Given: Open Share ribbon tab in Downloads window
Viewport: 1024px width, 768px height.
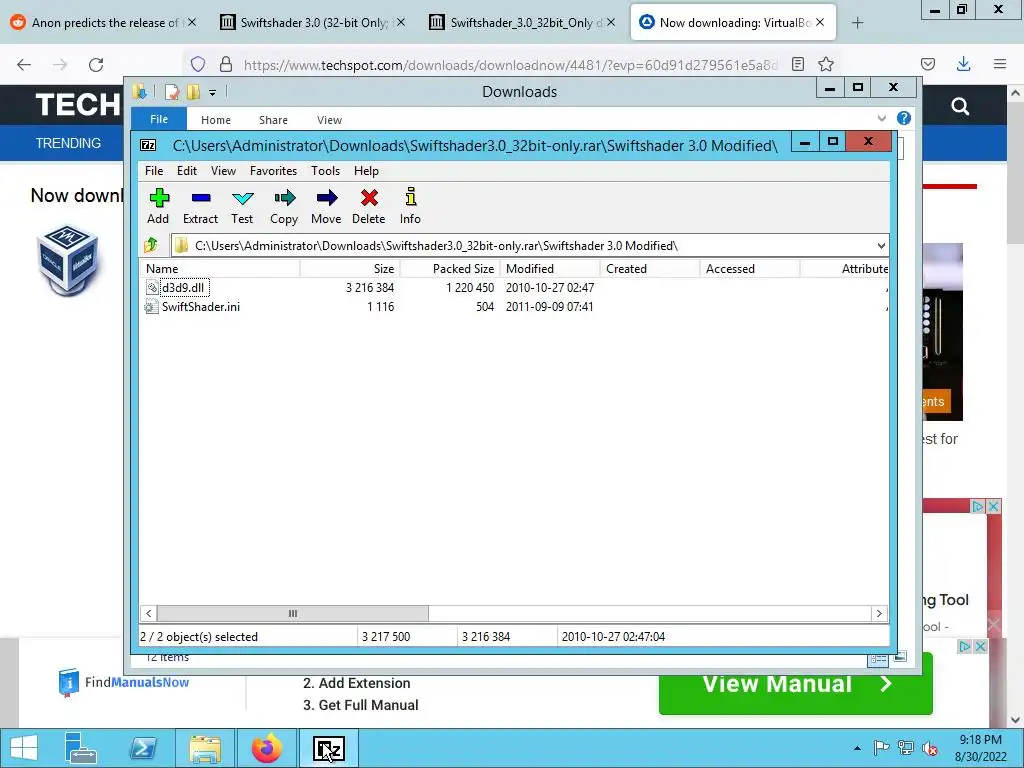Looking at the screenshot, I should [x=273, y=120].
